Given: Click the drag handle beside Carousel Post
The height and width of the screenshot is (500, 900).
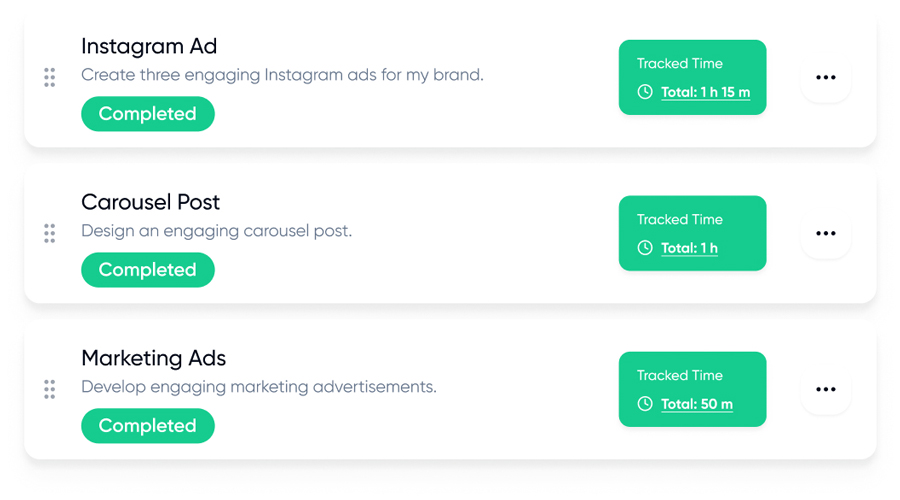Looking at the screenshot, I should coord(49,233).
